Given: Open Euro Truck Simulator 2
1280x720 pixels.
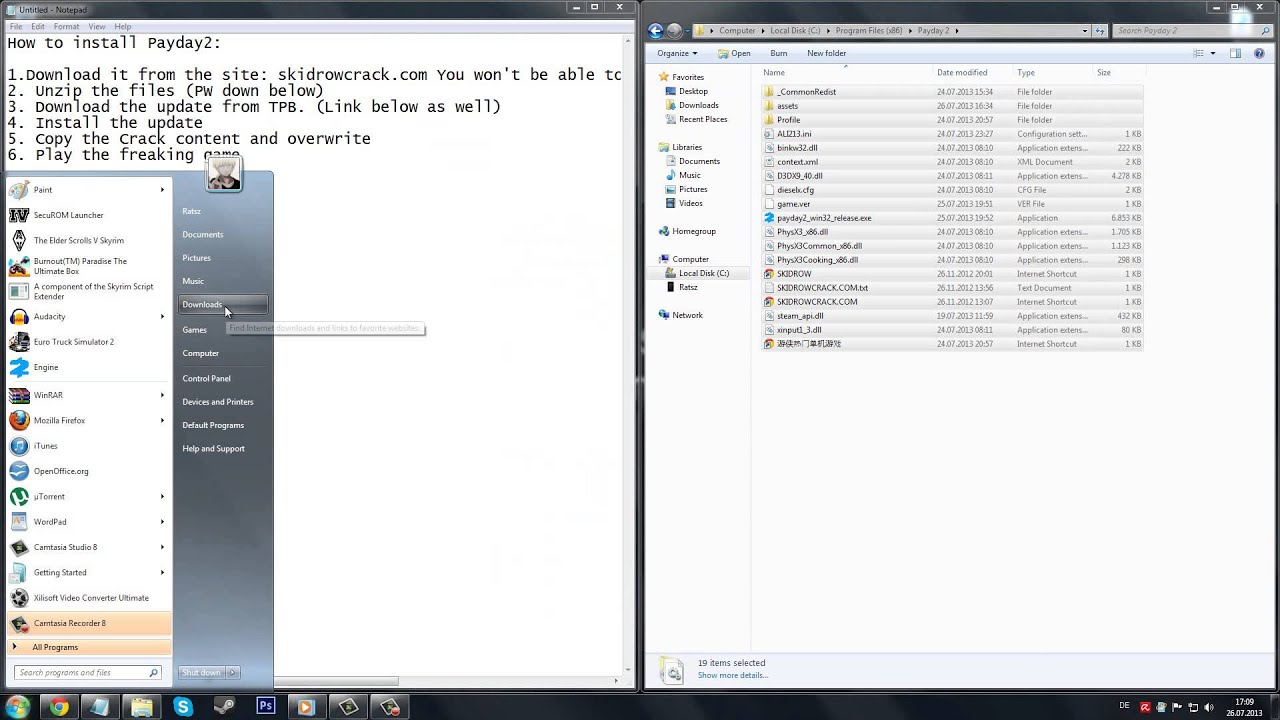Looking at the screenshot, I should tap(86, 342).
